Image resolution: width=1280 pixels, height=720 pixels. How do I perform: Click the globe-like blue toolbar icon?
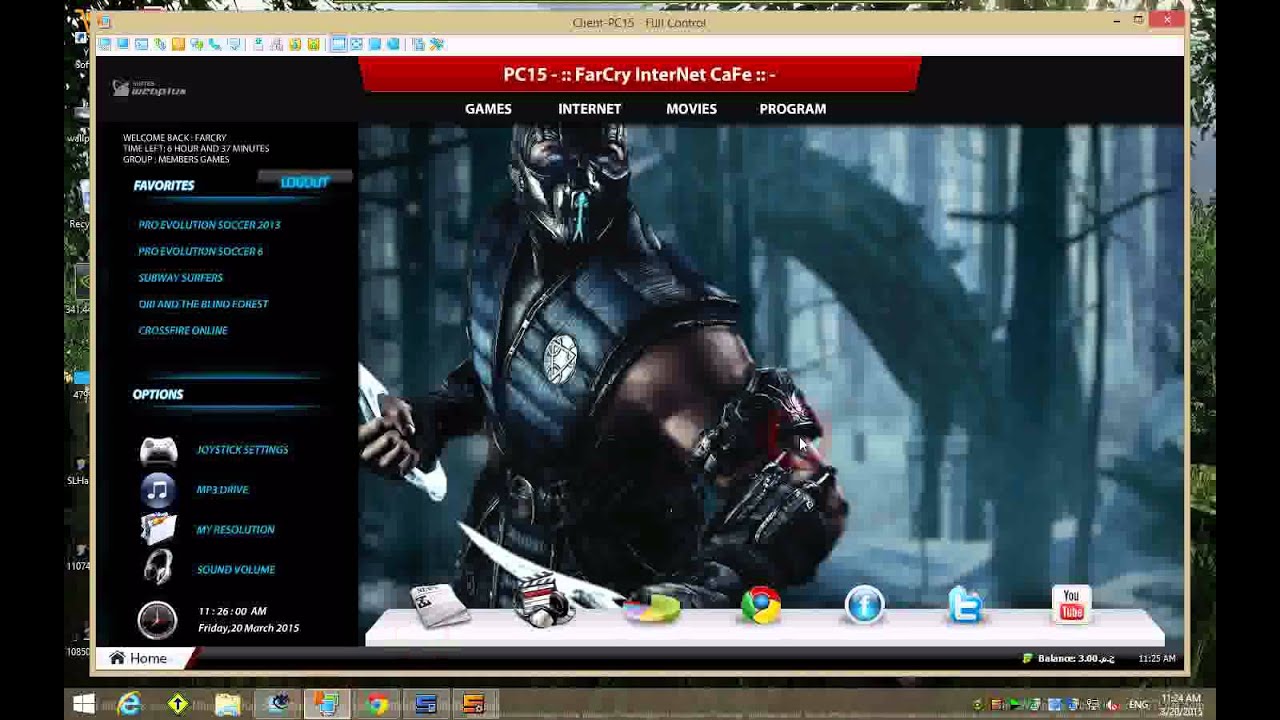coord(393,44)
